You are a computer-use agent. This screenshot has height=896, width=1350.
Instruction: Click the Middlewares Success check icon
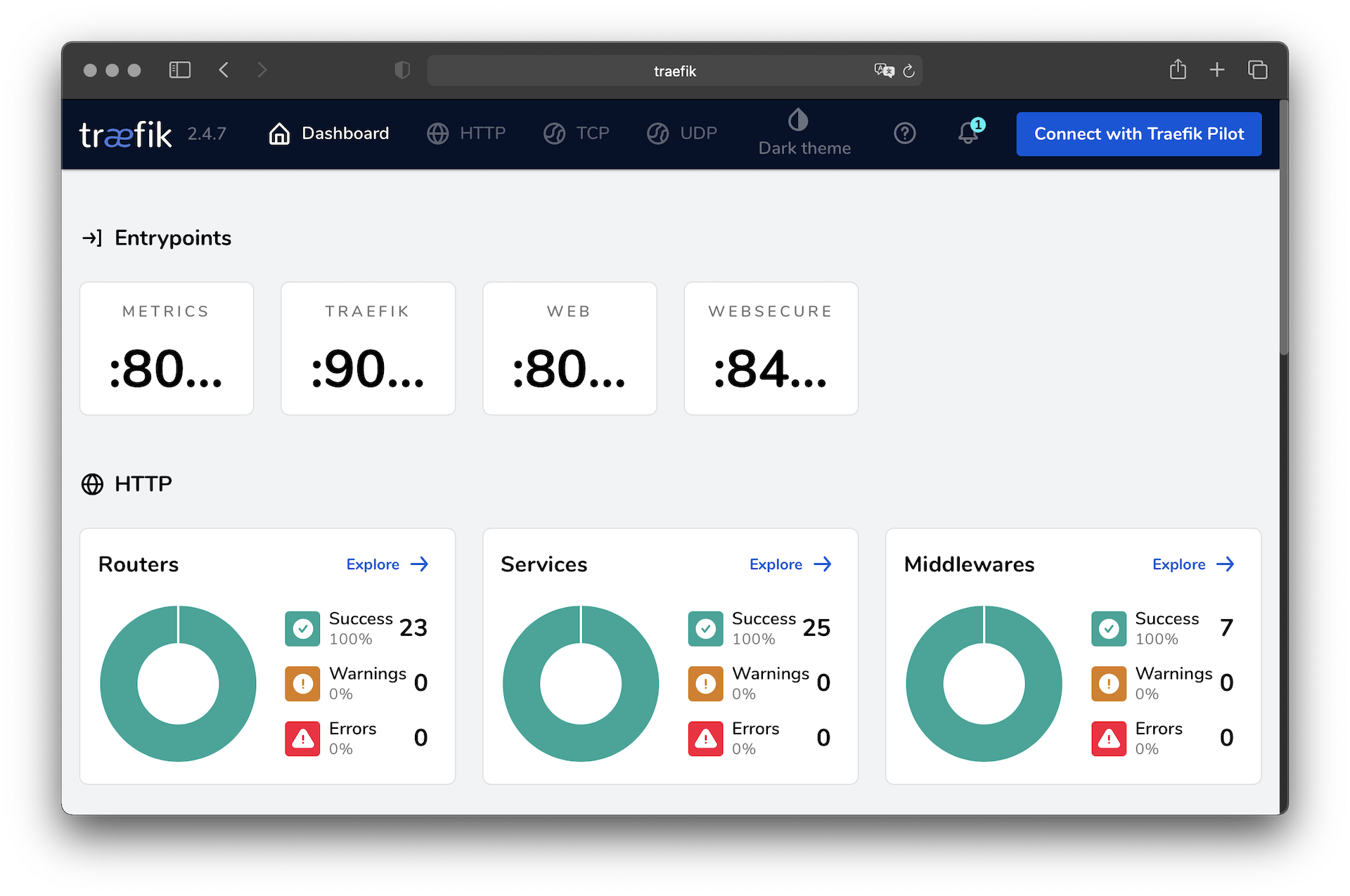click(1109, 628)
